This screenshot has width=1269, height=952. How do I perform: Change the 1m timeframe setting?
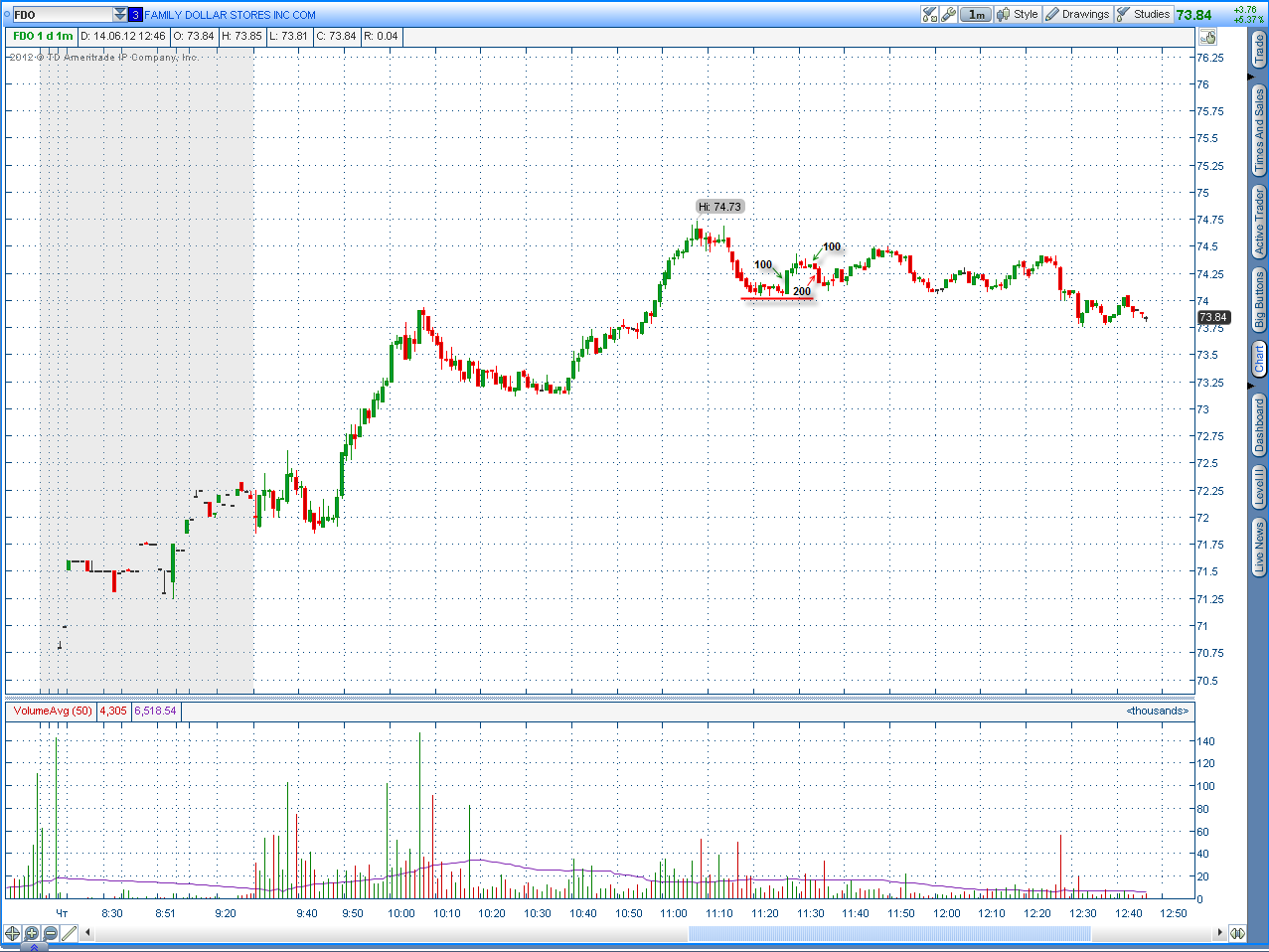coord(977,14)
